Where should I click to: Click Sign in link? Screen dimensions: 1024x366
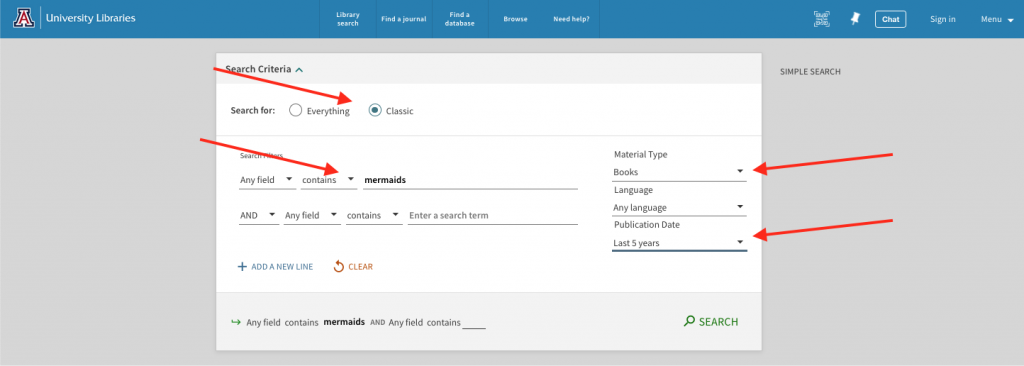[943, 19]
